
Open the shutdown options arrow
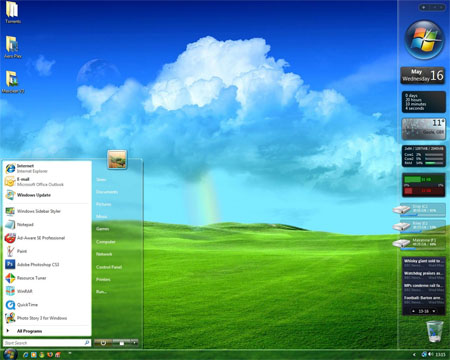[x=134, y=342]
